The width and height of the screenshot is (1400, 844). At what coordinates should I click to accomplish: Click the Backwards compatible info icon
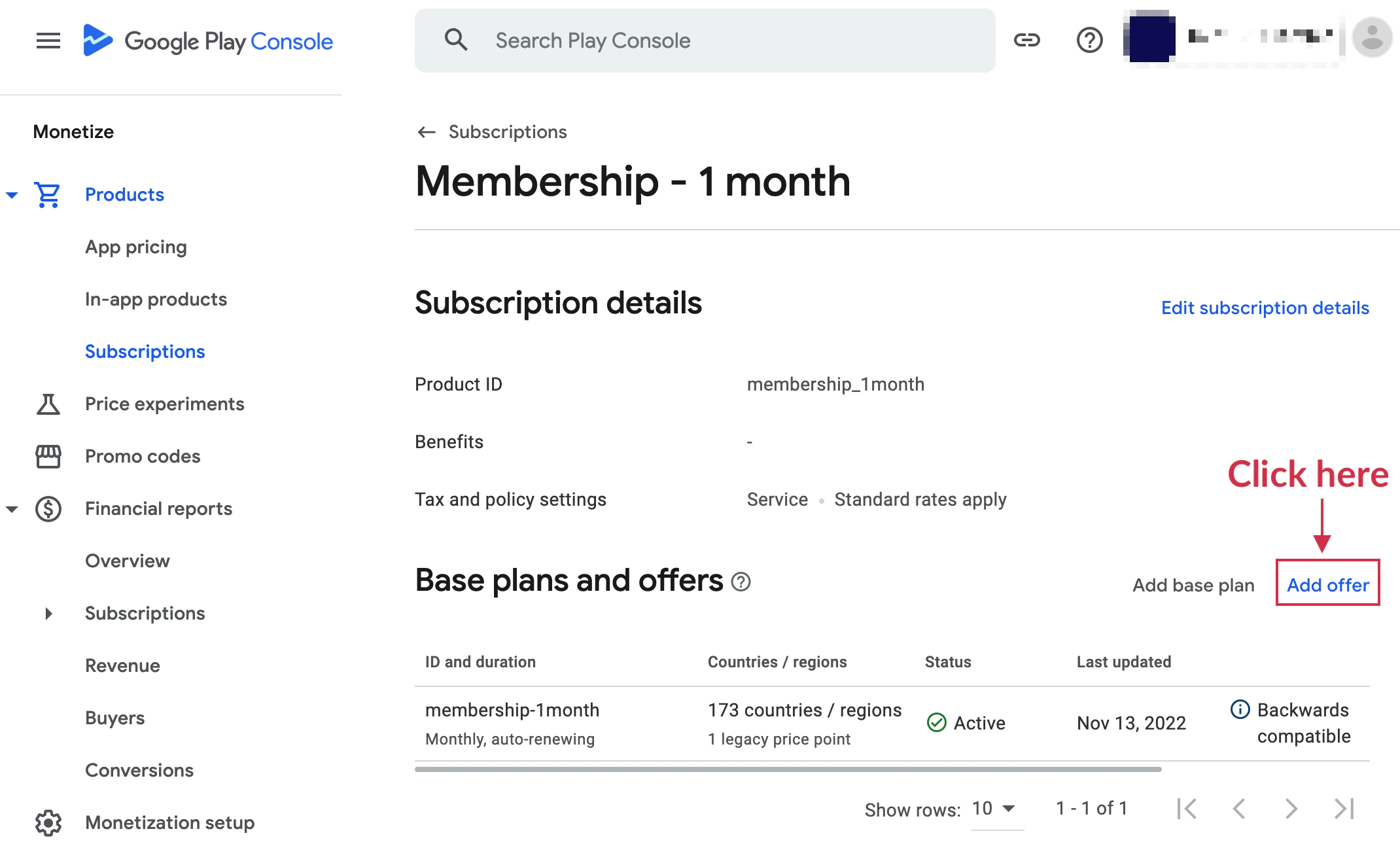[x=1240, y=709]
